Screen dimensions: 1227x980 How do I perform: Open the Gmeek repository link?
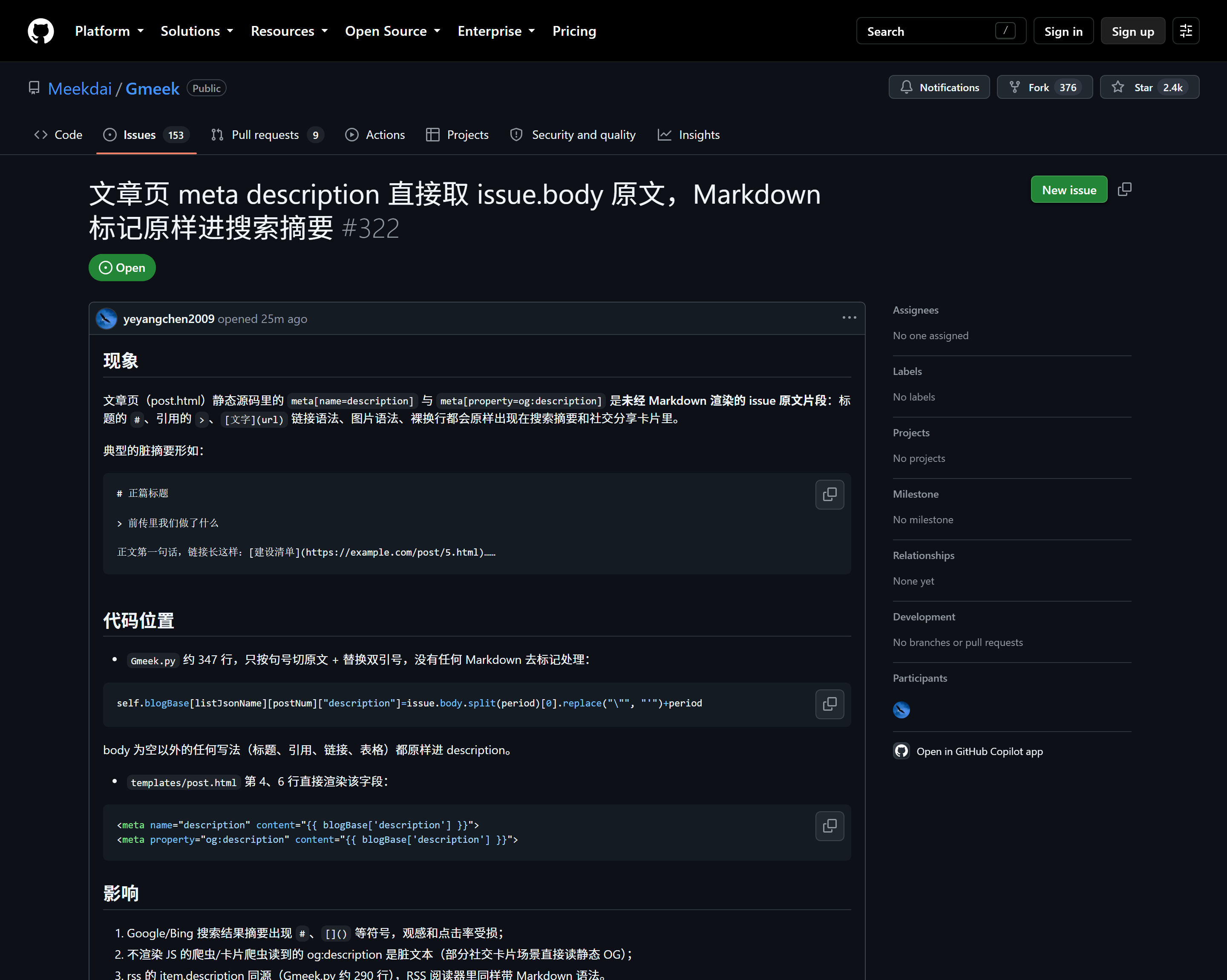153,88
